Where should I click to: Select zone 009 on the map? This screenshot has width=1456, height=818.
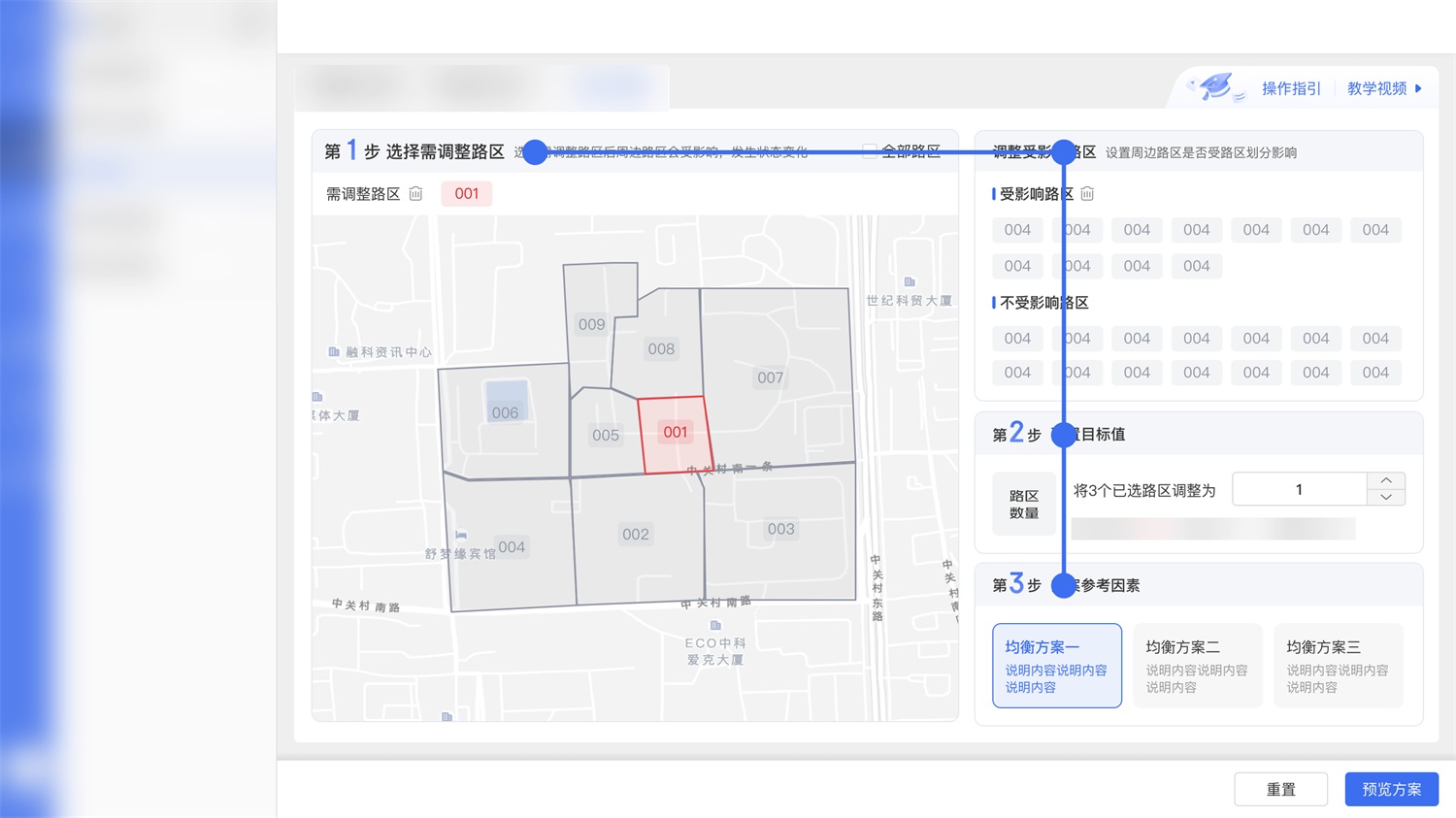point(591,325)
